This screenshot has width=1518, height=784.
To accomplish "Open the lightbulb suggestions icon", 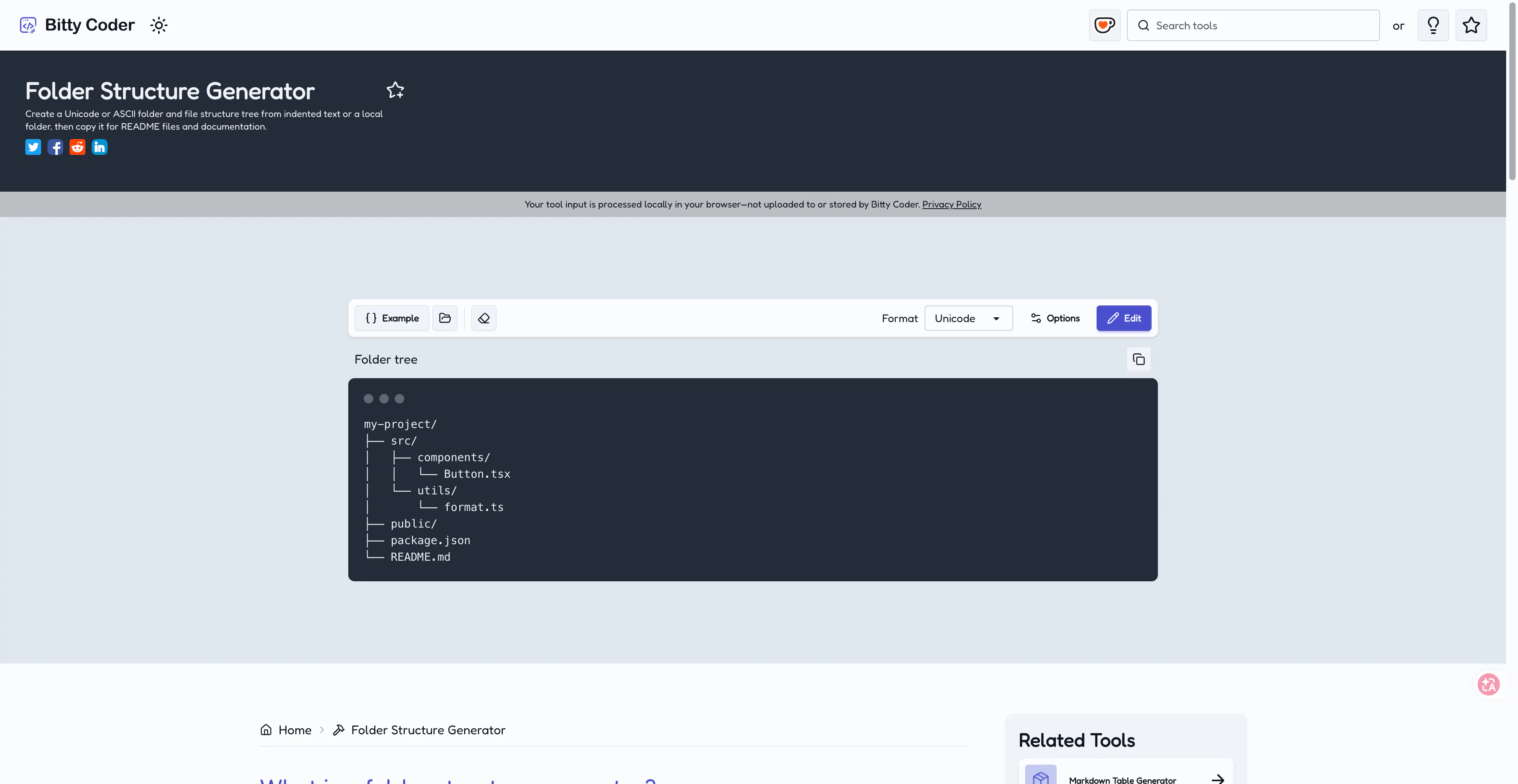I will point(1433,25).
